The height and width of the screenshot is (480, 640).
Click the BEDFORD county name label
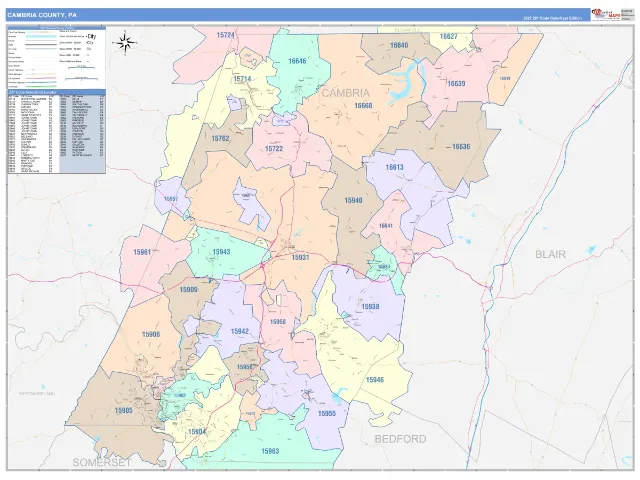click(x=400, y=439)
